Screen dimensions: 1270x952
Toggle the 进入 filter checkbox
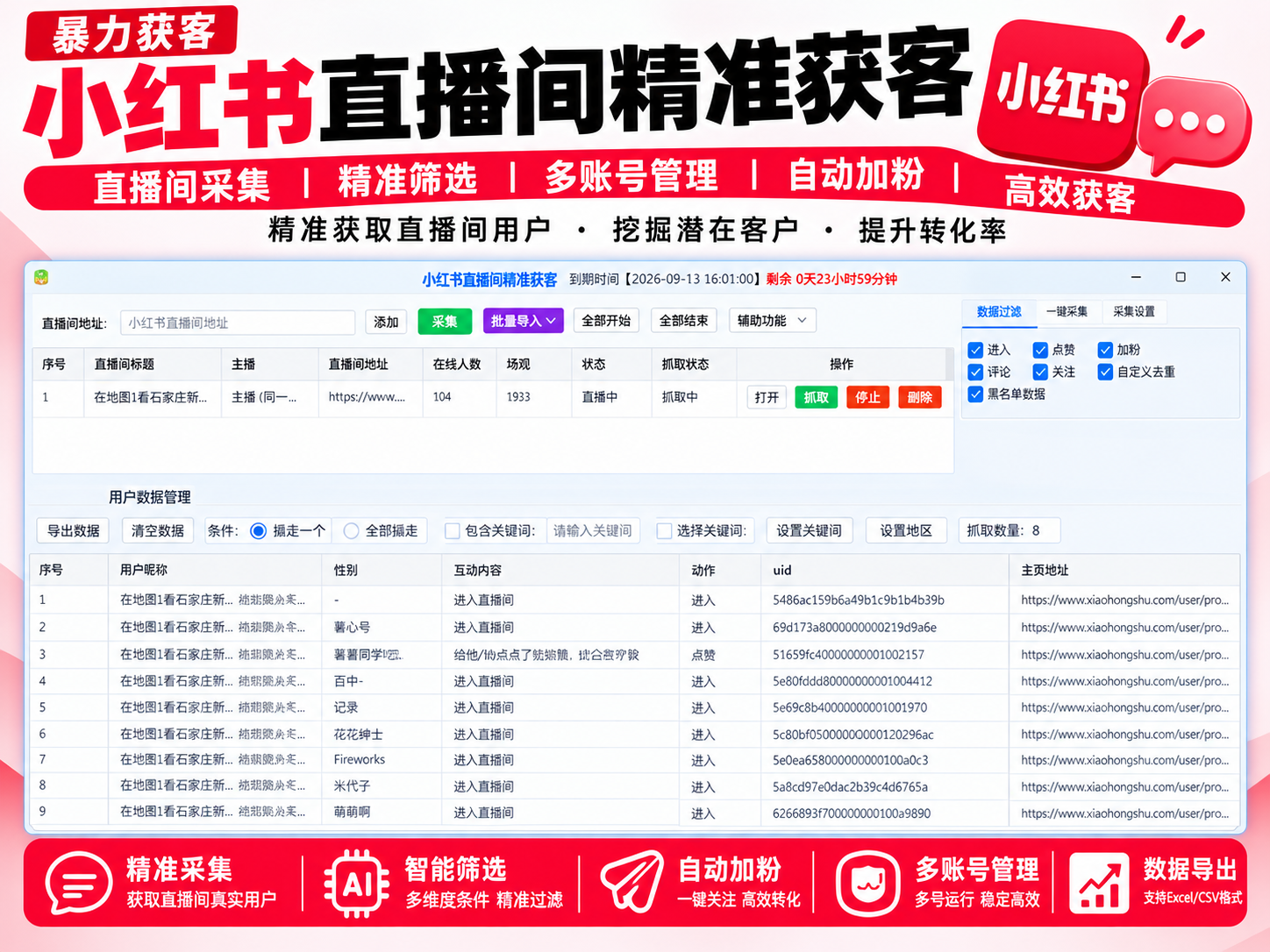click(x=975, y=350)
